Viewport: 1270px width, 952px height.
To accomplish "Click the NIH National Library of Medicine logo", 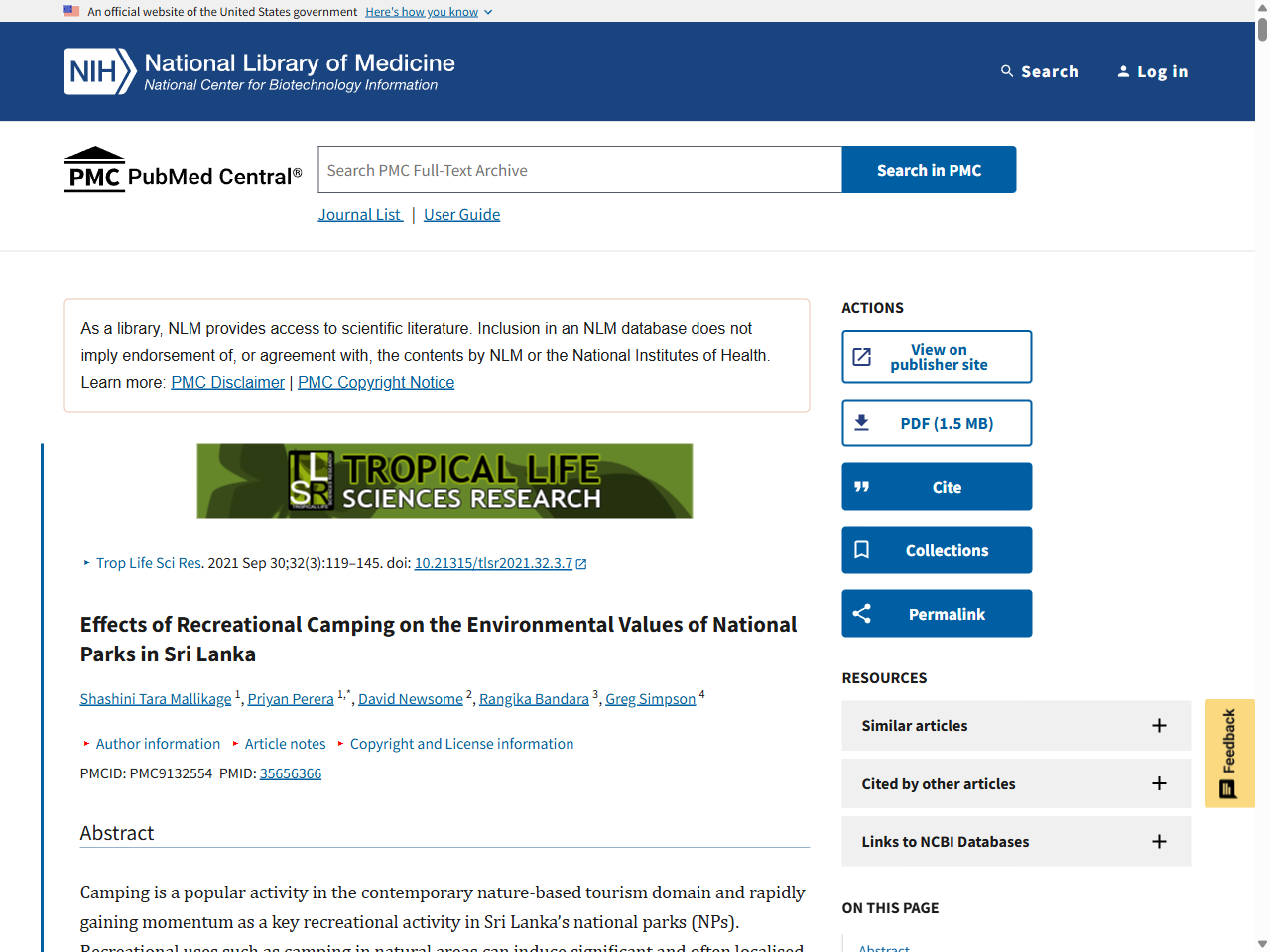I will point(258,70).
